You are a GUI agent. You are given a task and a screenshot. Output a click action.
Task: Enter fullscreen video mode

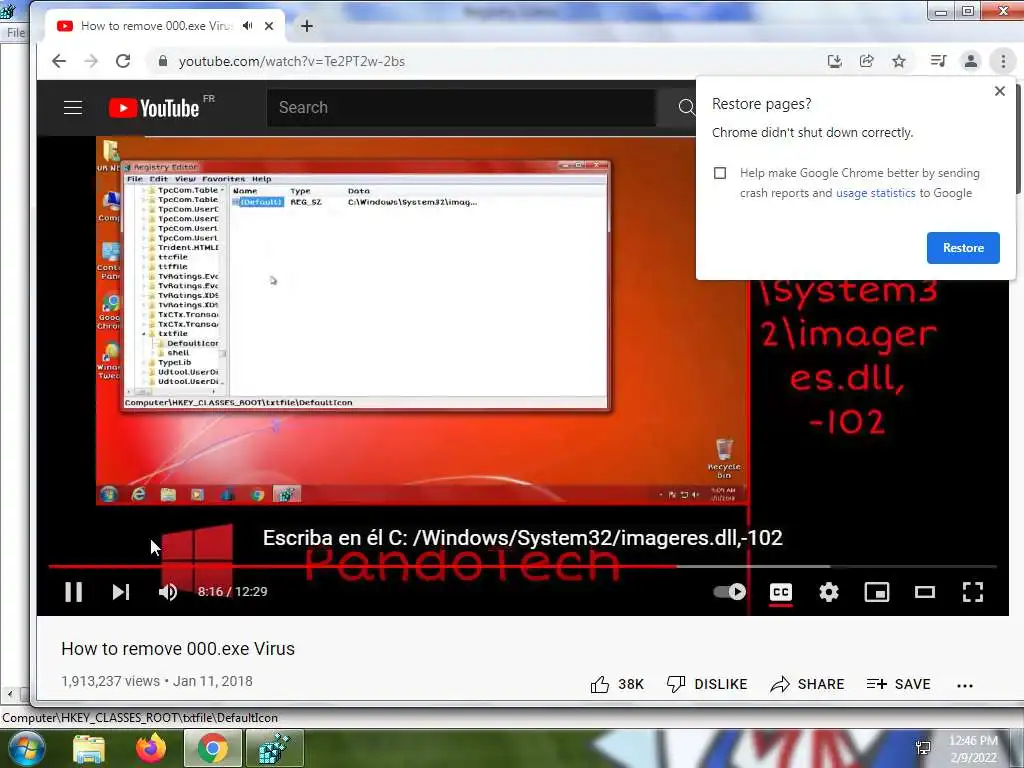(972, 592)
